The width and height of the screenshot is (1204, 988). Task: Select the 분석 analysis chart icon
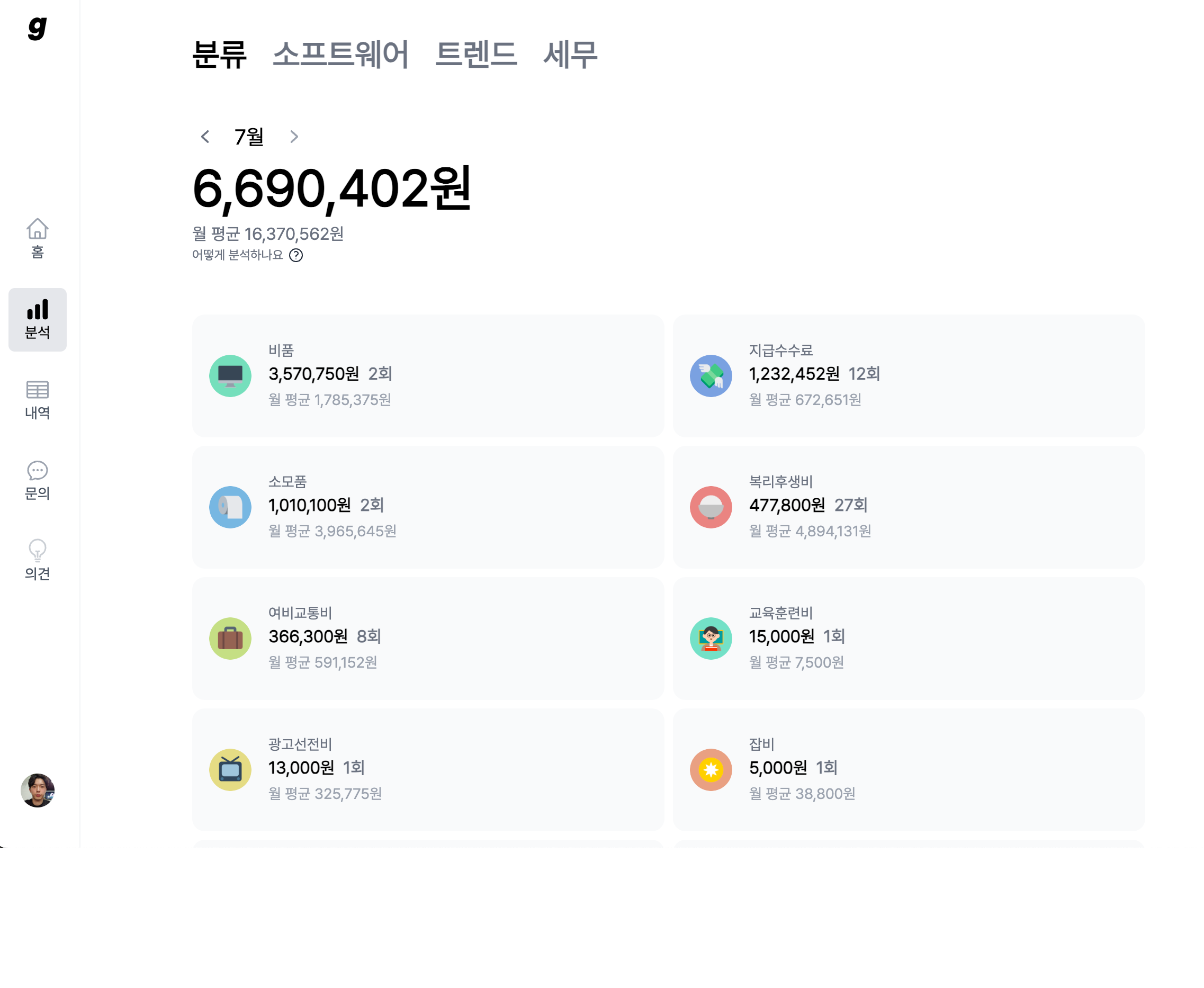point(37,311)
